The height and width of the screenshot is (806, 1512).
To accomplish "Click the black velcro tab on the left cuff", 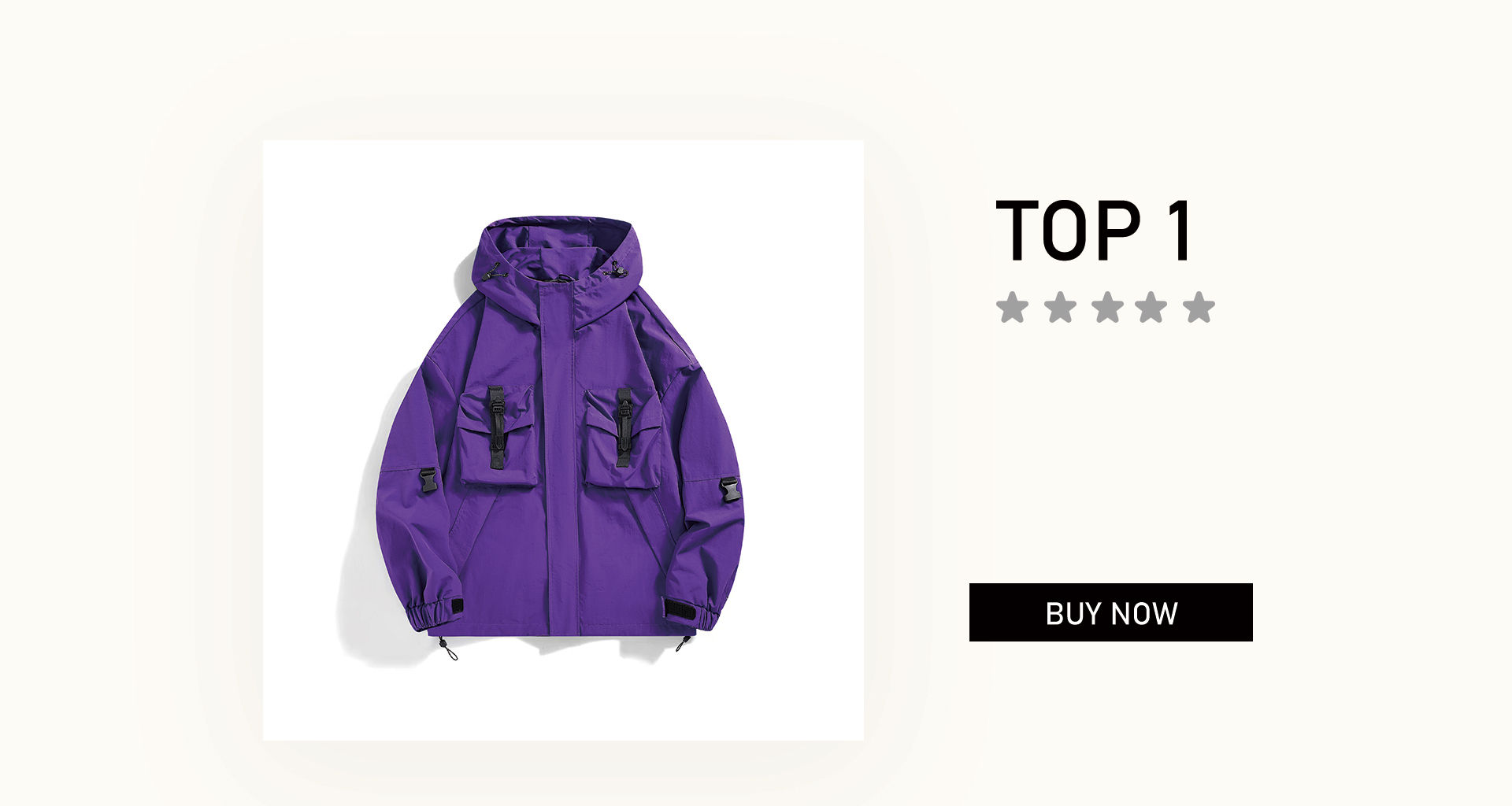I will (458, 607).
